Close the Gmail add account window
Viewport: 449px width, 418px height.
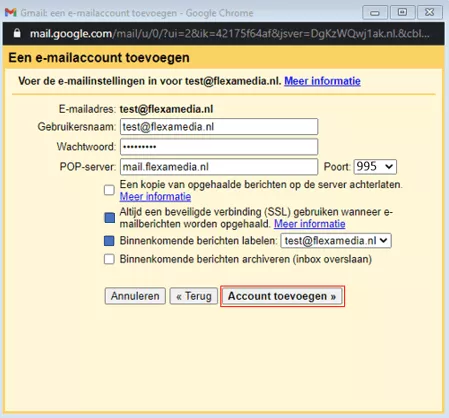click(x=430, y=13)
